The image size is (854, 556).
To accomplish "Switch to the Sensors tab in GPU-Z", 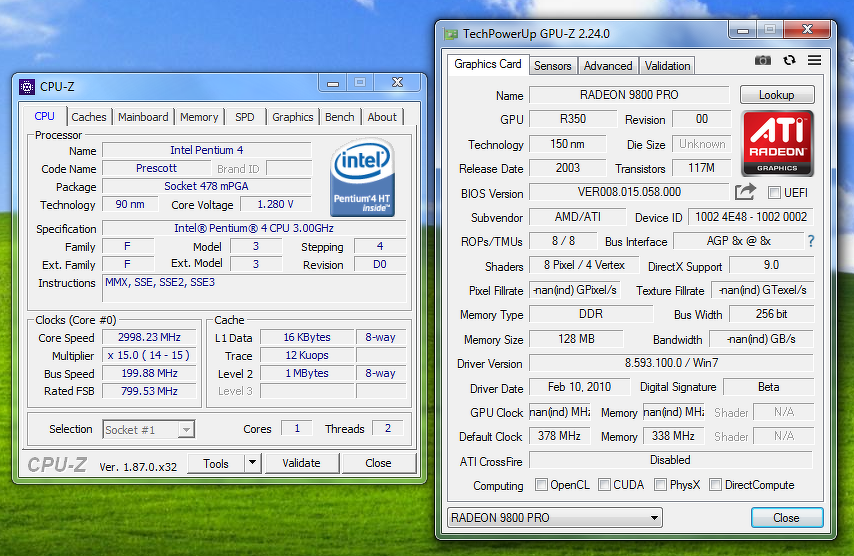I will 552,66.
